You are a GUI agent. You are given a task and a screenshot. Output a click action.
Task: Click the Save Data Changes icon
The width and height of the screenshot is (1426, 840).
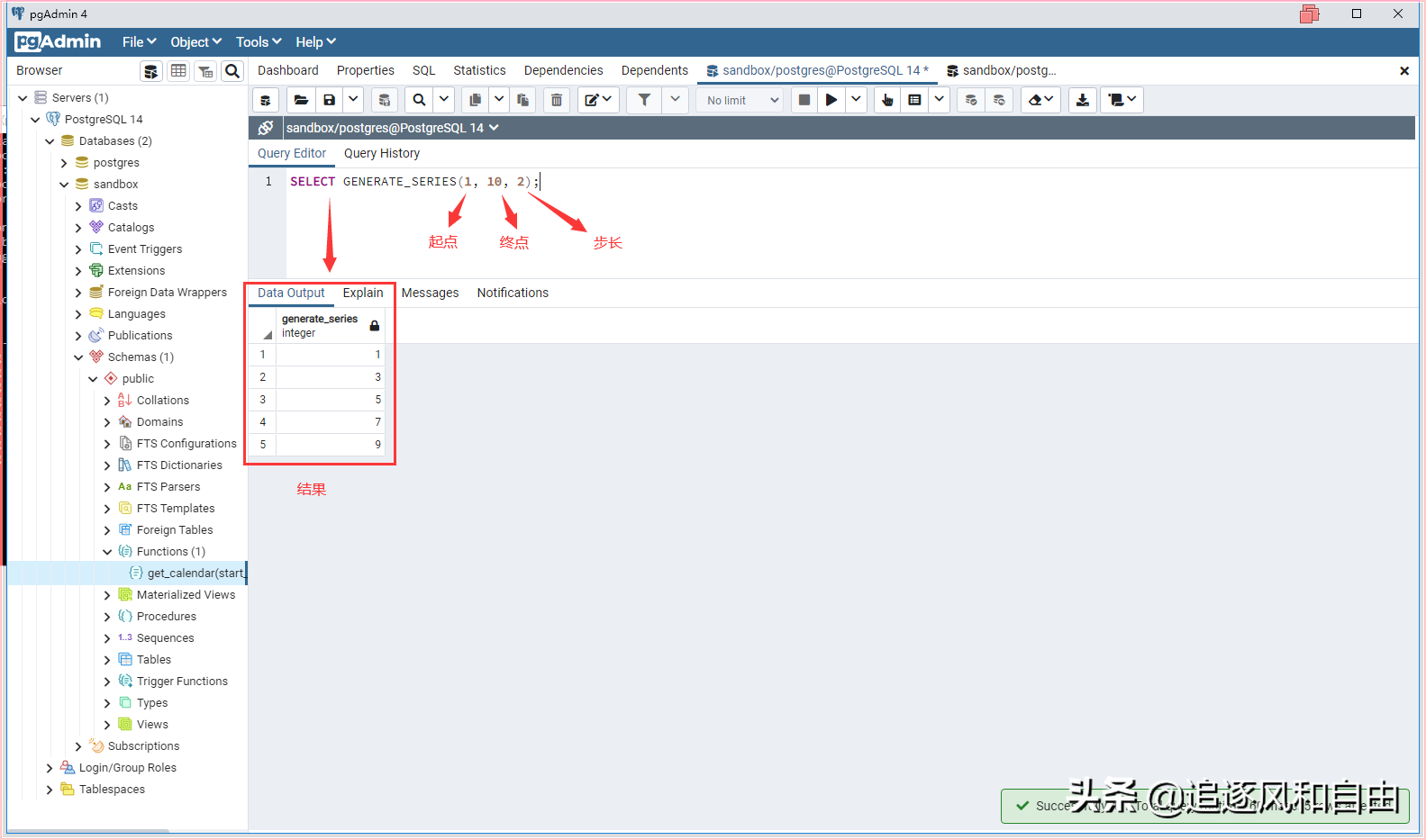tap(385, 100)
